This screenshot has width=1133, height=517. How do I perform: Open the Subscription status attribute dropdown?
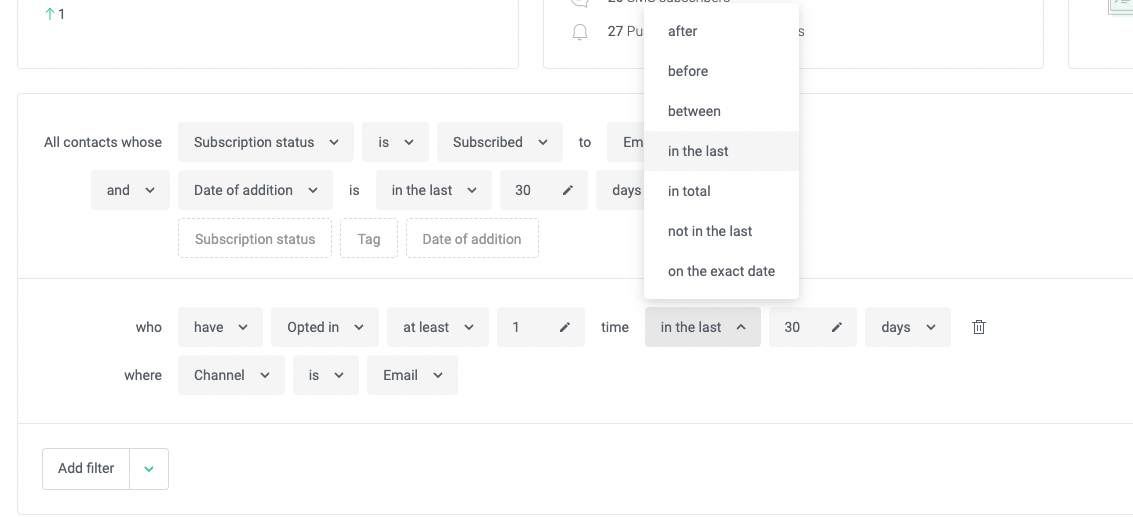pos(266,142)
